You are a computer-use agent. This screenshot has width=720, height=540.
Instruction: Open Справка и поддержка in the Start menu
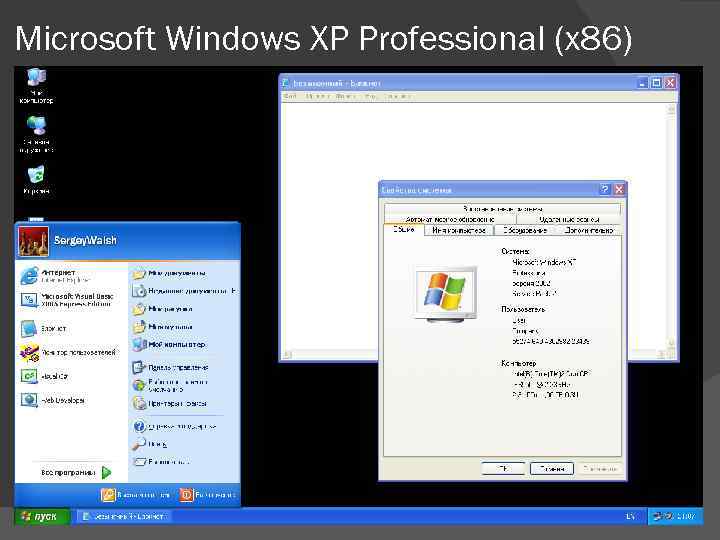point(174,427)
